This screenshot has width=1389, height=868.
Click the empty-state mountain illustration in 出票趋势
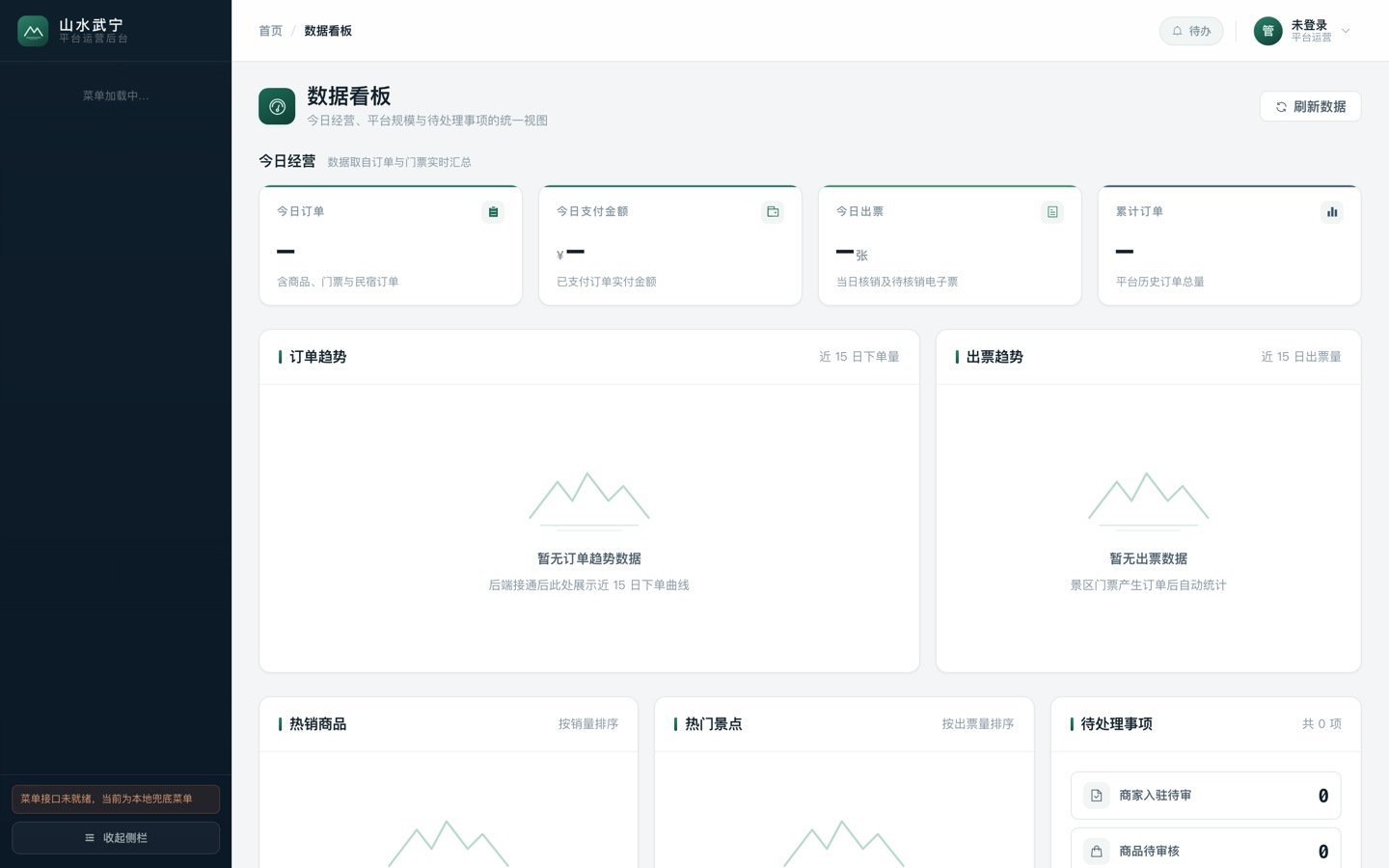1149,501
